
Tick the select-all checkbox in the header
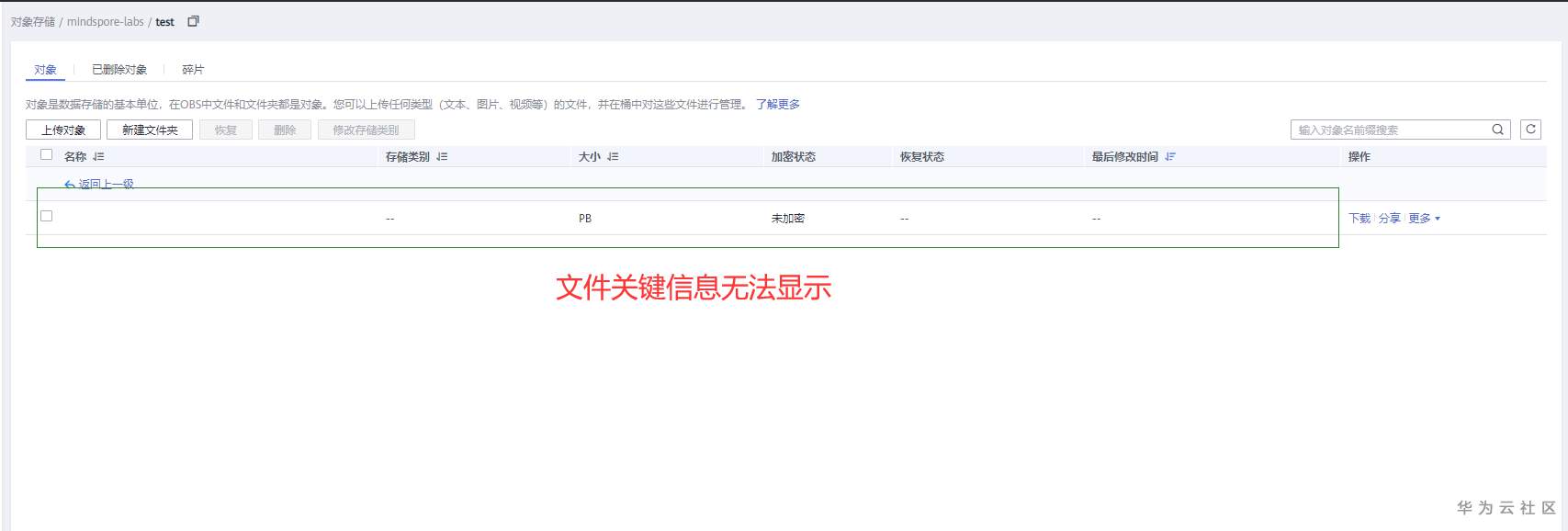click(x=47, y=155)
